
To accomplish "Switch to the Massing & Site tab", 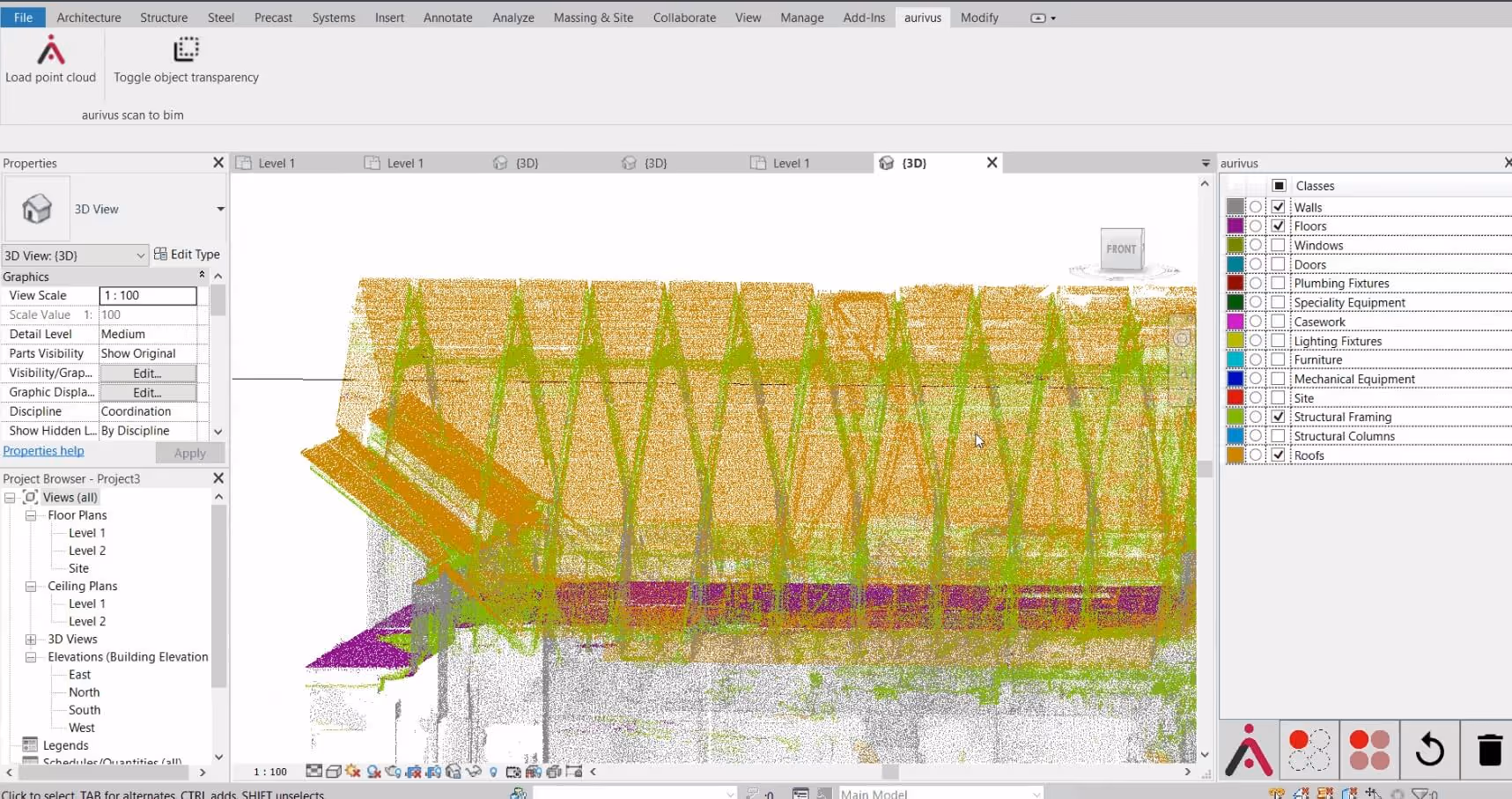I will (x=594, y=18).
